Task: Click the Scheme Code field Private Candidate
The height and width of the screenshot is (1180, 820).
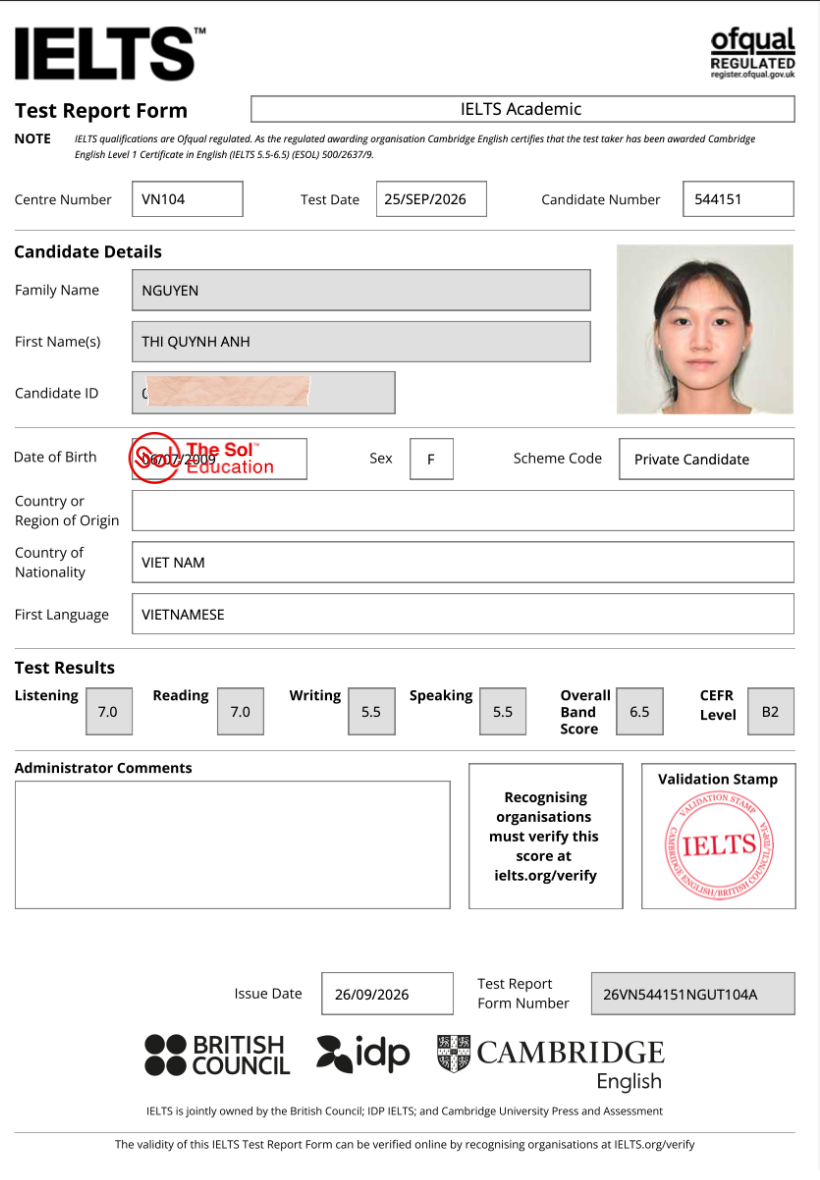Action: 706,459
